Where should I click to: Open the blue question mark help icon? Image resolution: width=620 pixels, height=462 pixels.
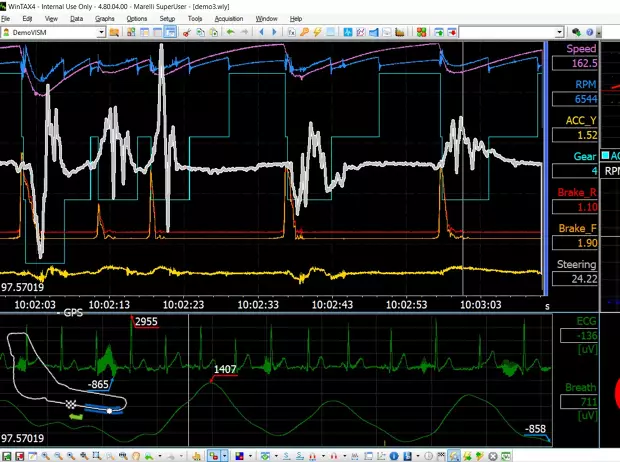tap(590, 32)
